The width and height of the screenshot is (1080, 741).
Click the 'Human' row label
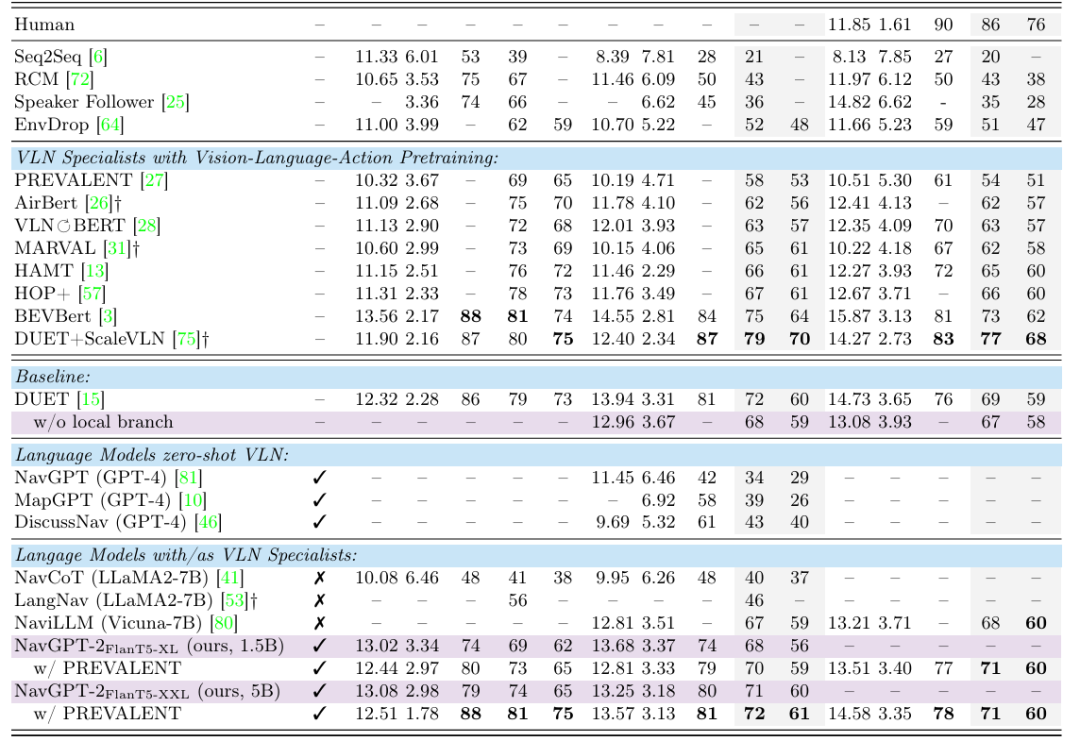click(x=44, y=25)
